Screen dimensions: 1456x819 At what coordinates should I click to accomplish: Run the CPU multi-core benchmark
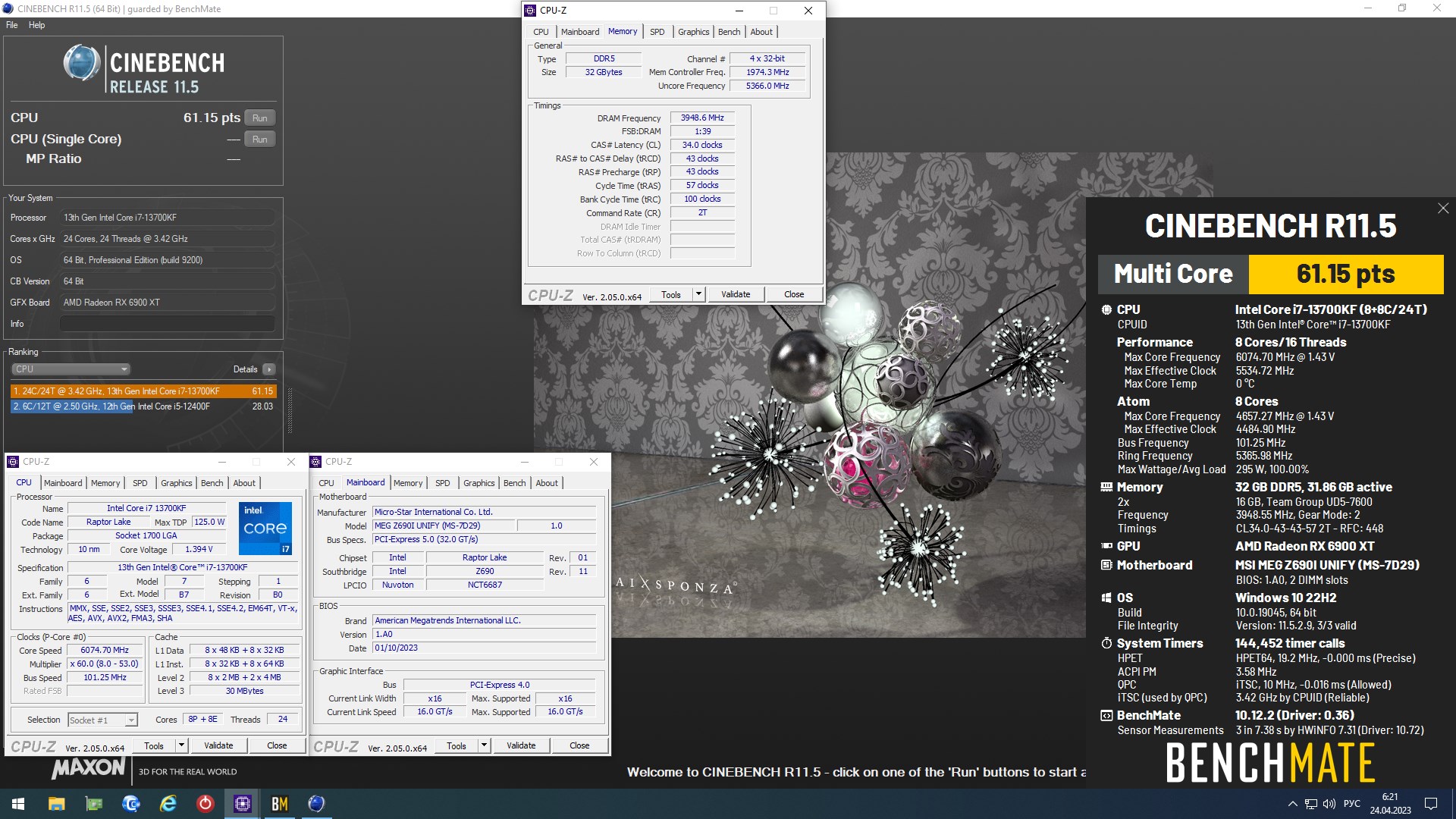coord(260,118)
